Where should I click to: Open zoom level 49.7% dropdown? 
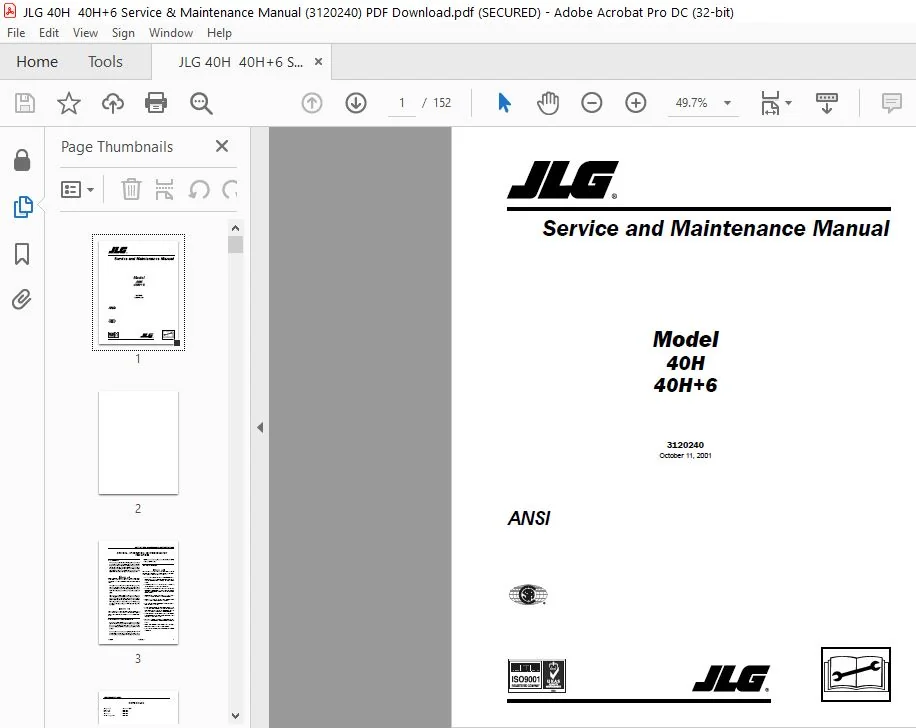tap(727, 103)
